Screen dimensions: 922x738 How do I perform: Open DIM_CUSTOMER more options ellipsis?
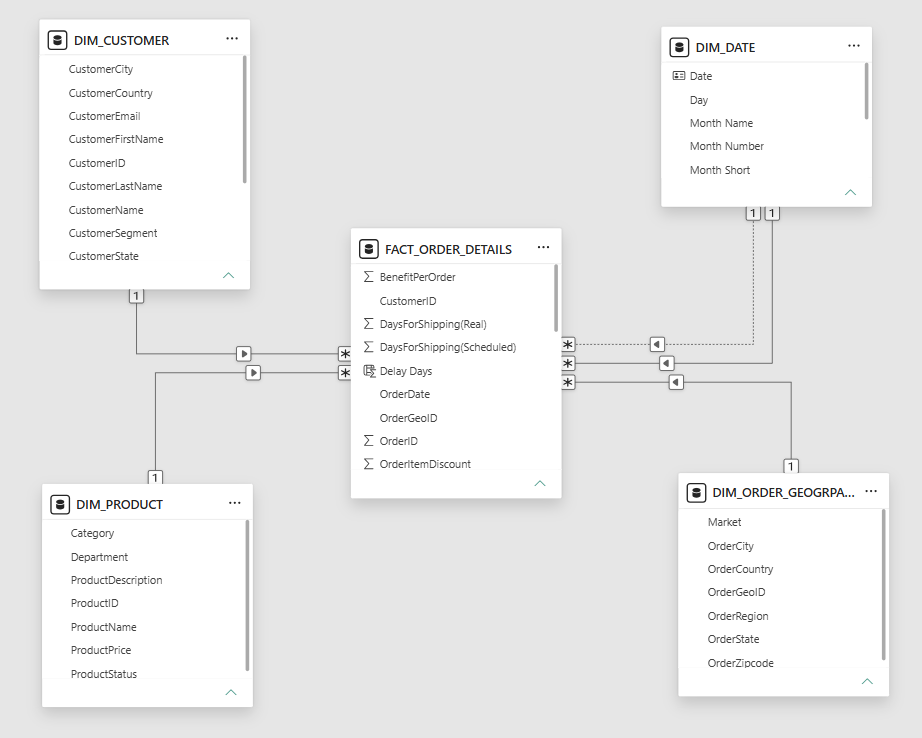(232, 39)
